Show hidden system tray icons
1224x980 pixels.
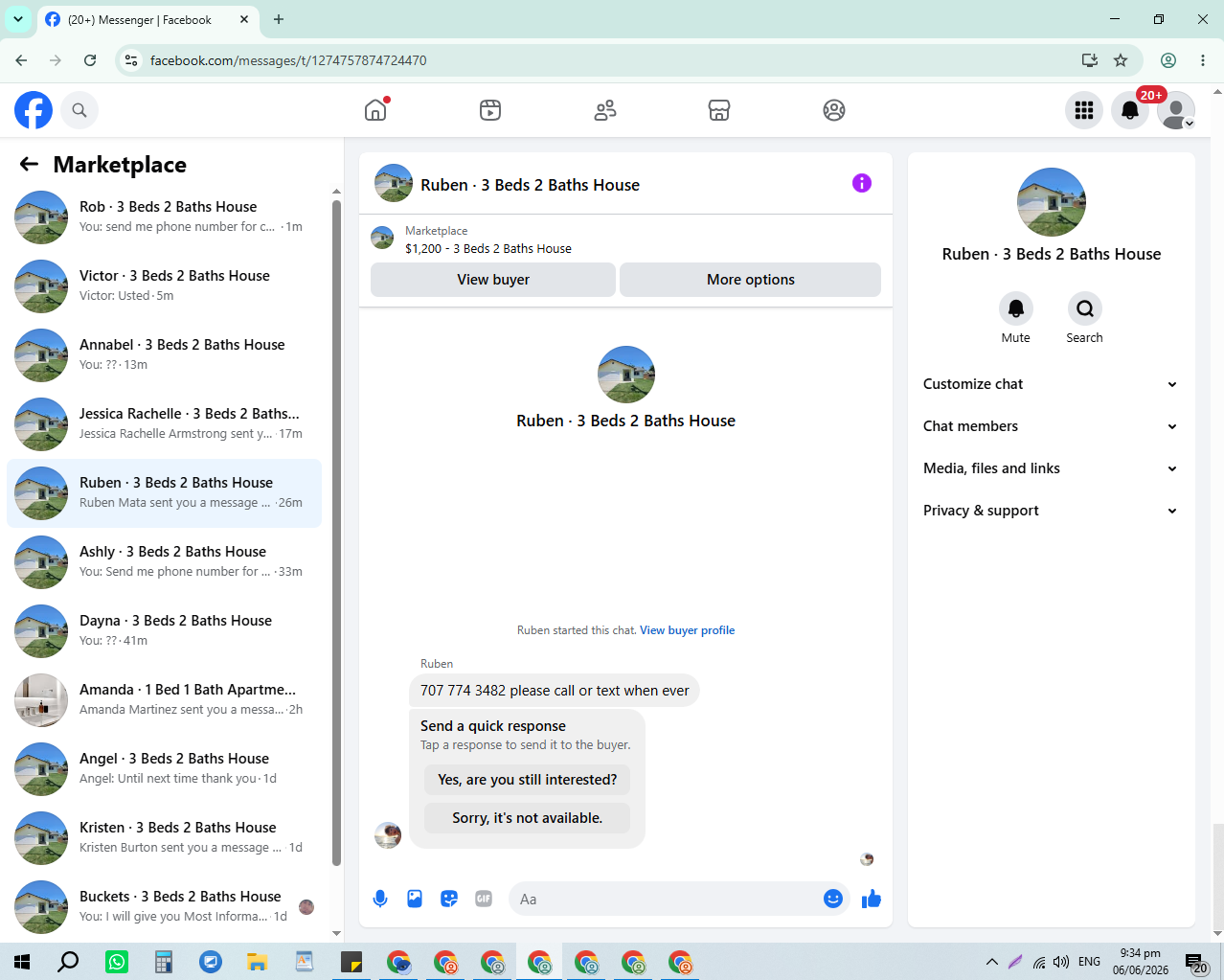click(992, 962)
